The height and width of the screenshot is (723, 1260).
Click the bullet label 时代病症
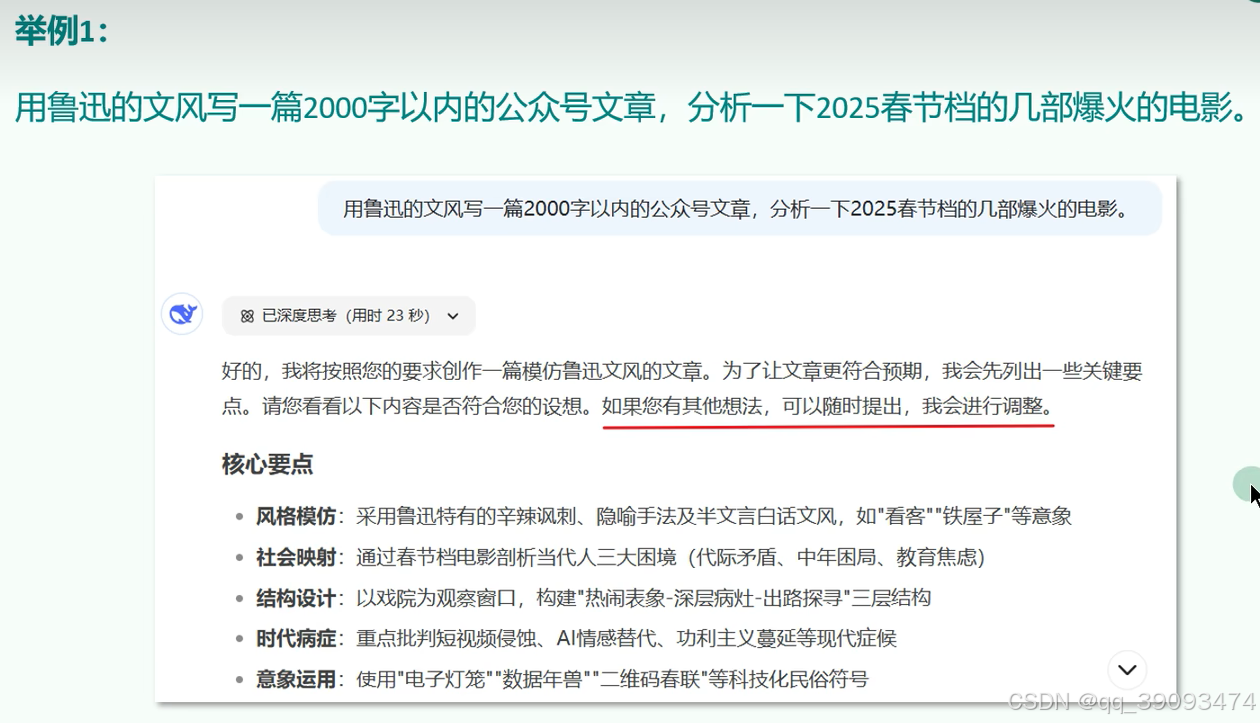coord(296,638)
